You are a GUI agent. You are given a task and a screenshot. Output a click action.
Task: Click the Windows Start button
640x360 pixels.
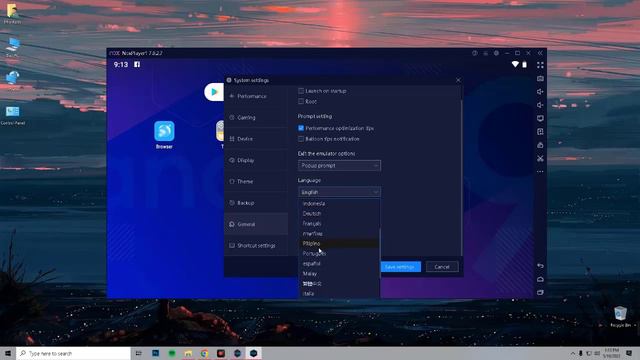pos(8,353)
